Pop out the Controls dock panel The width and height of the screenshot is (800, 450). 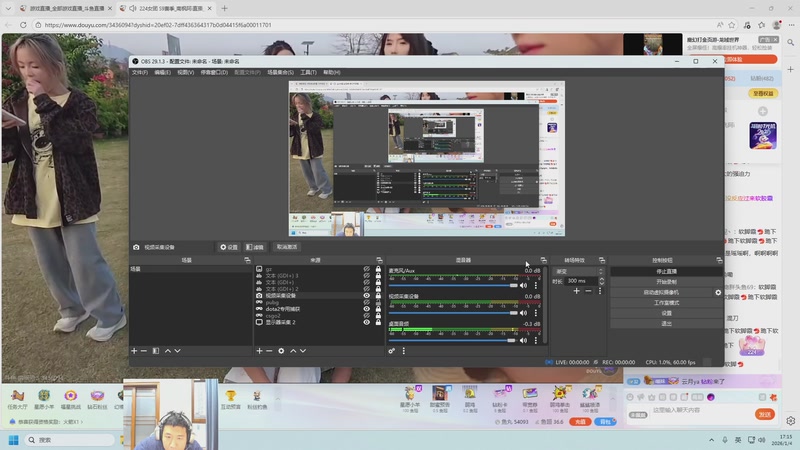click(719, 260)
